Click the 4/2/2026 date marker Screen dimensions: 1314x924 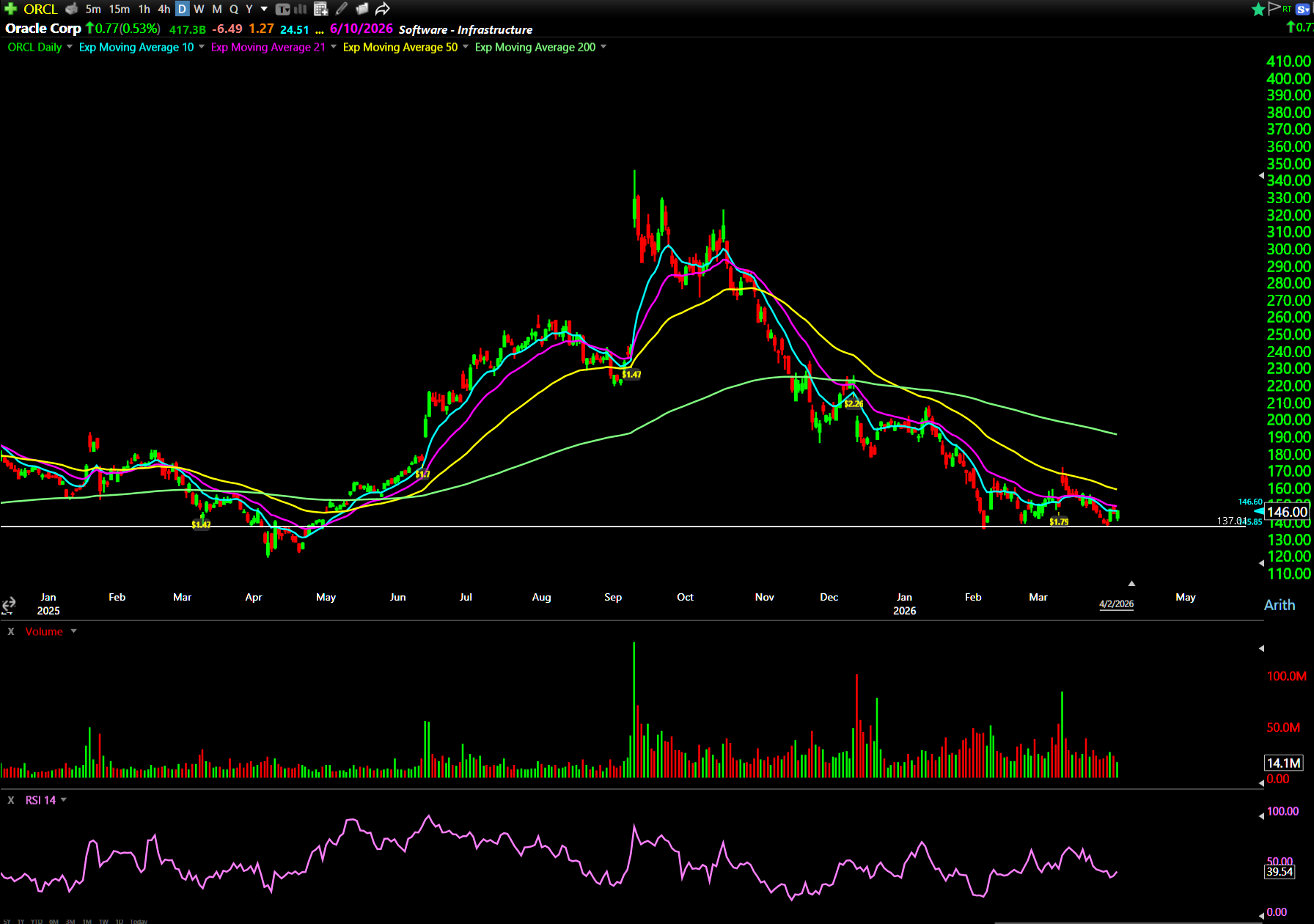point(1116,604)
